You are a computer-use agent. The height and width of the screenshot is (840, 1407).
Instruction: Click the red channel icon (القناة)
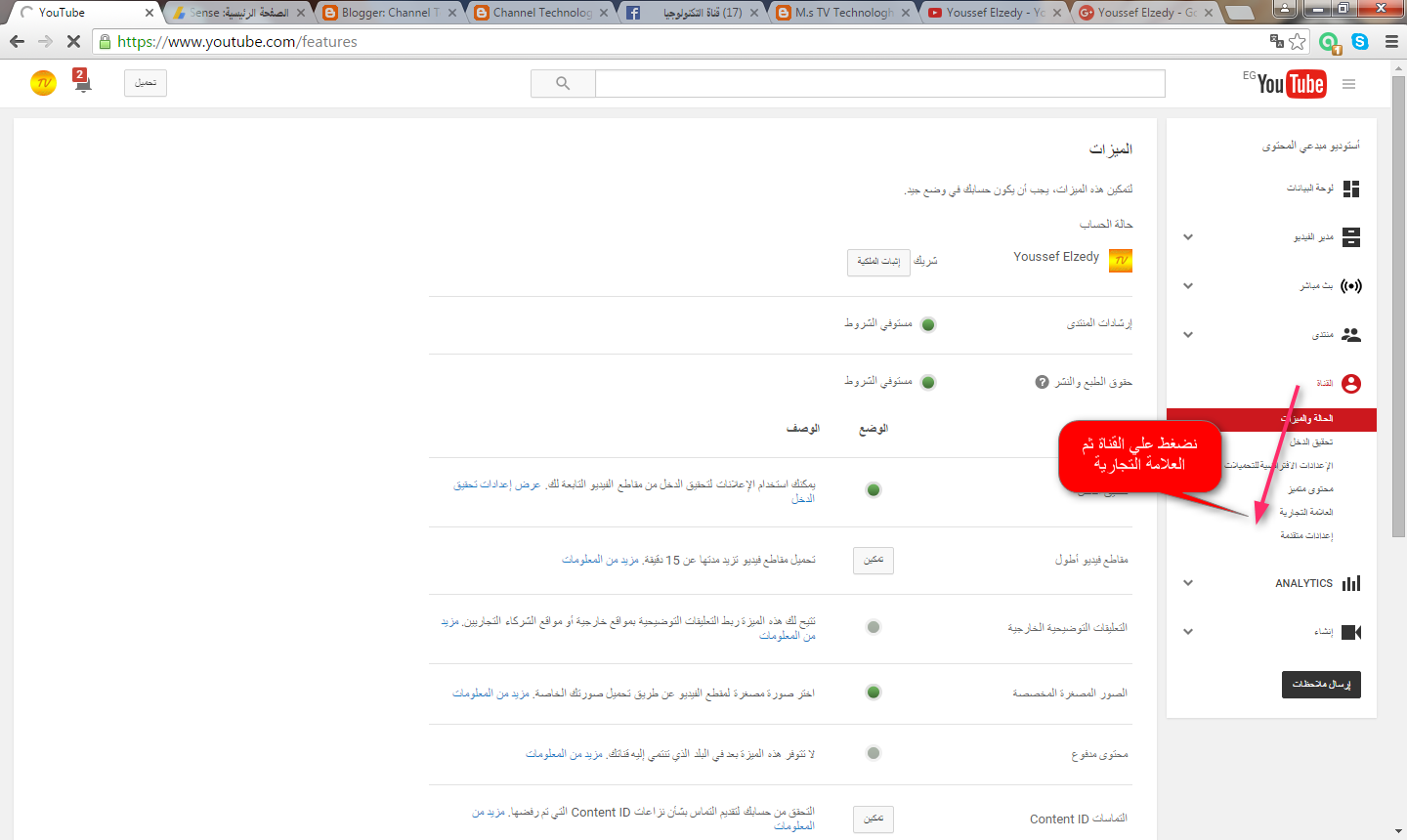click(x=1351, y=384)
